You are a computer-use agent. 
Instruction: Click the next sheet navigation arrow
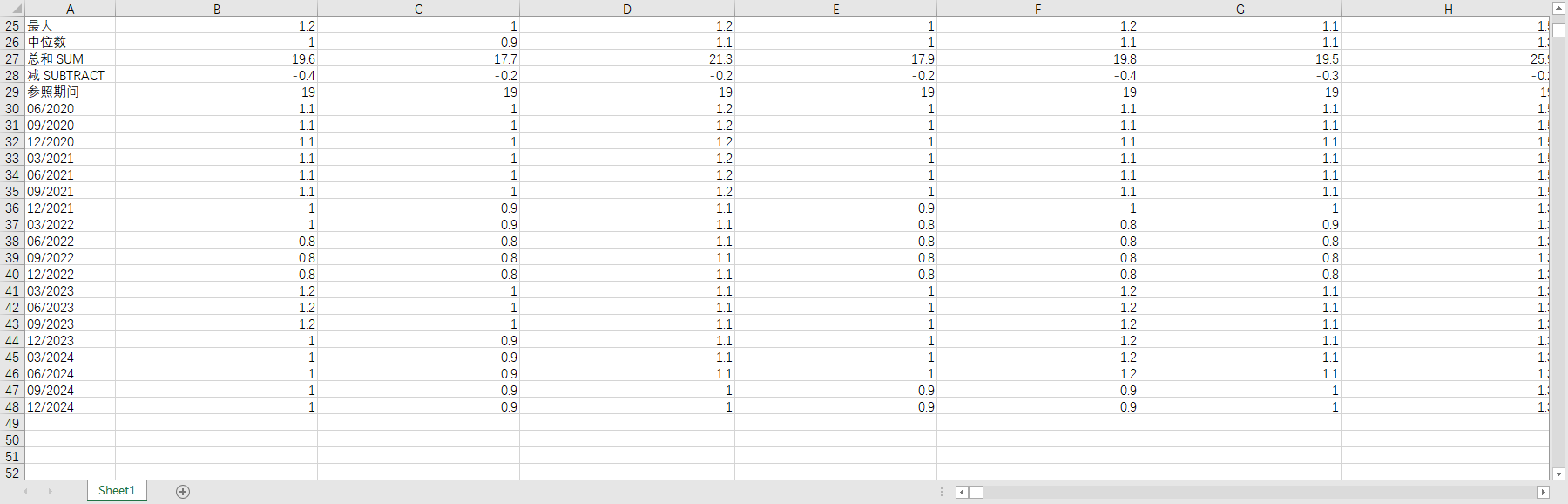[51, 492]
